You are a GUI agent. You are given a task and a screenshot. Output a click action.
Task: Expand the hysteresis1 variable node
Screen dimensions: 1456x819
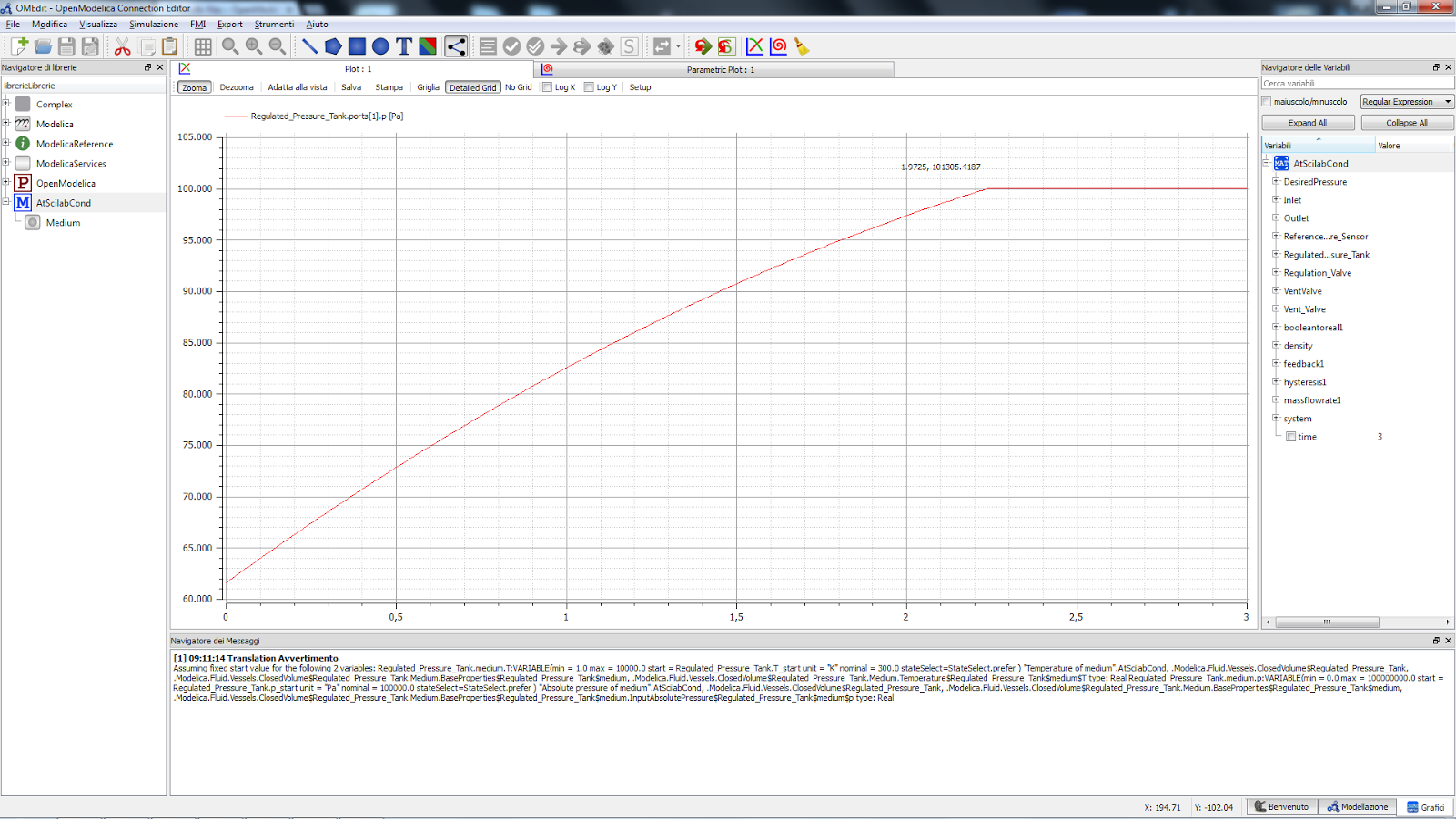1276,381
